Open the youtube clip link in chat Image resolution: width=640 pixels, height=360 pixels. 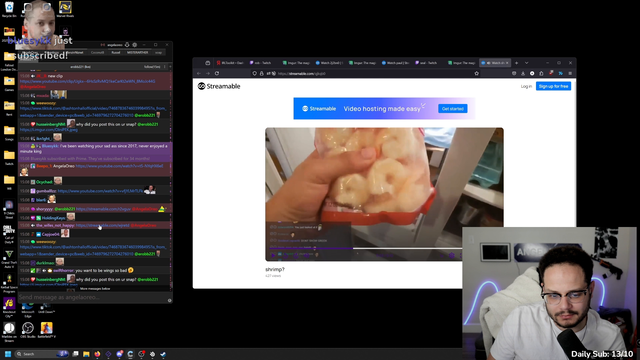click(x=87, y=81)
